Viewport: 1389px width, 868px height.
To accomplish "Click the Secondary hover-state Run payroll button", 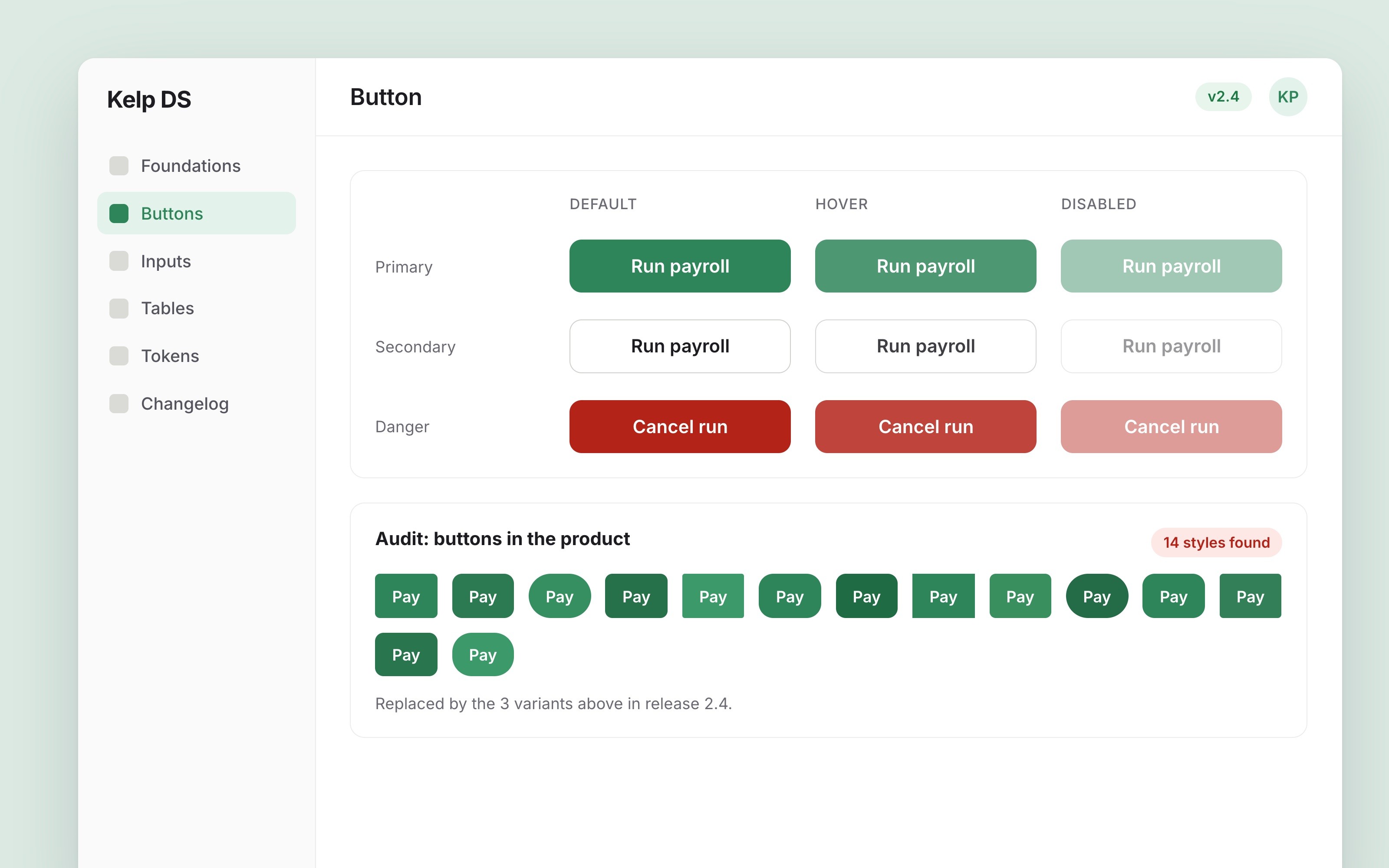I will [925, 346].
